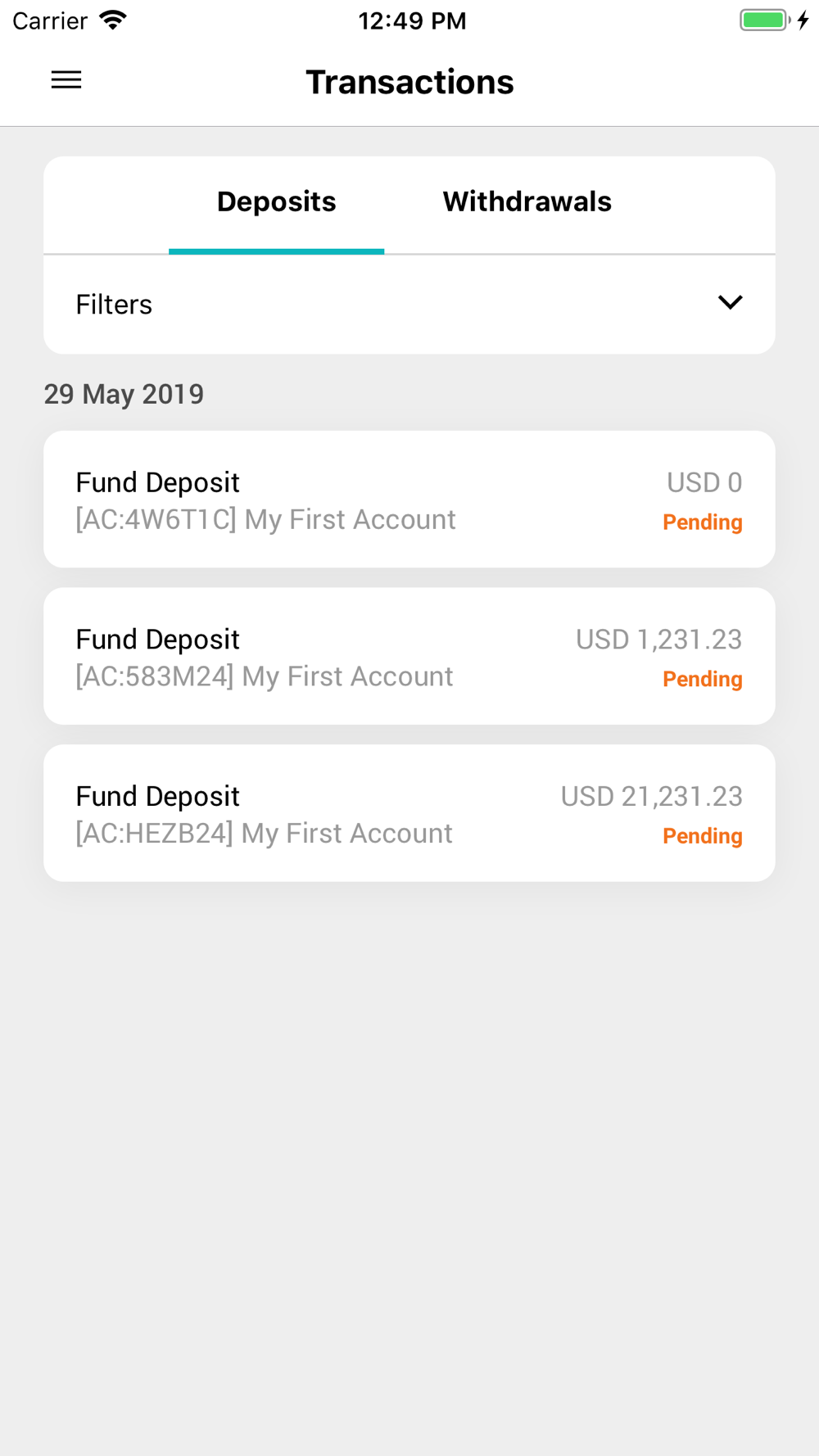The height and width of the screenshot is (1456, 819).
Task: Tap Pending status on USD 21,231.23 deposit
Action: (703, 836)
